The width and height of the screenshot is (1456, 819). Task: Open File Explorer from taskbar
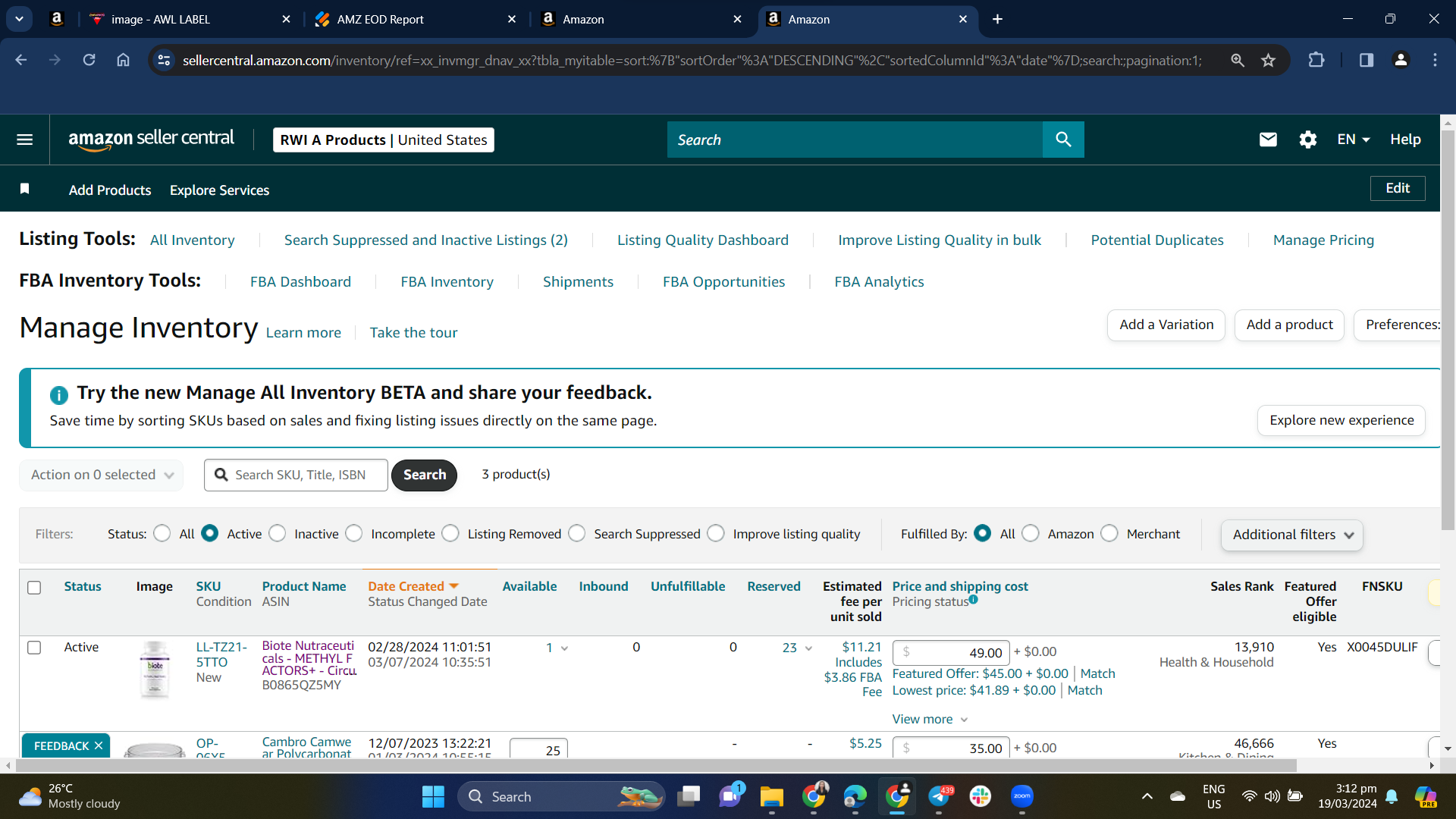point(772,796)
